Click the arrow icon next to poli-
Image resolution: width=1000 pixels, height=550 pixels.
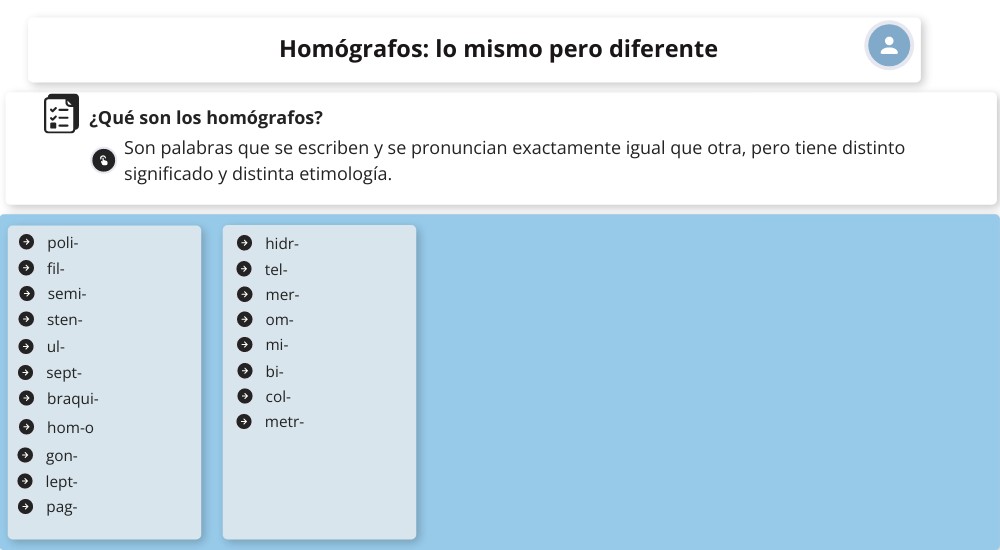(x=27, y=242)
